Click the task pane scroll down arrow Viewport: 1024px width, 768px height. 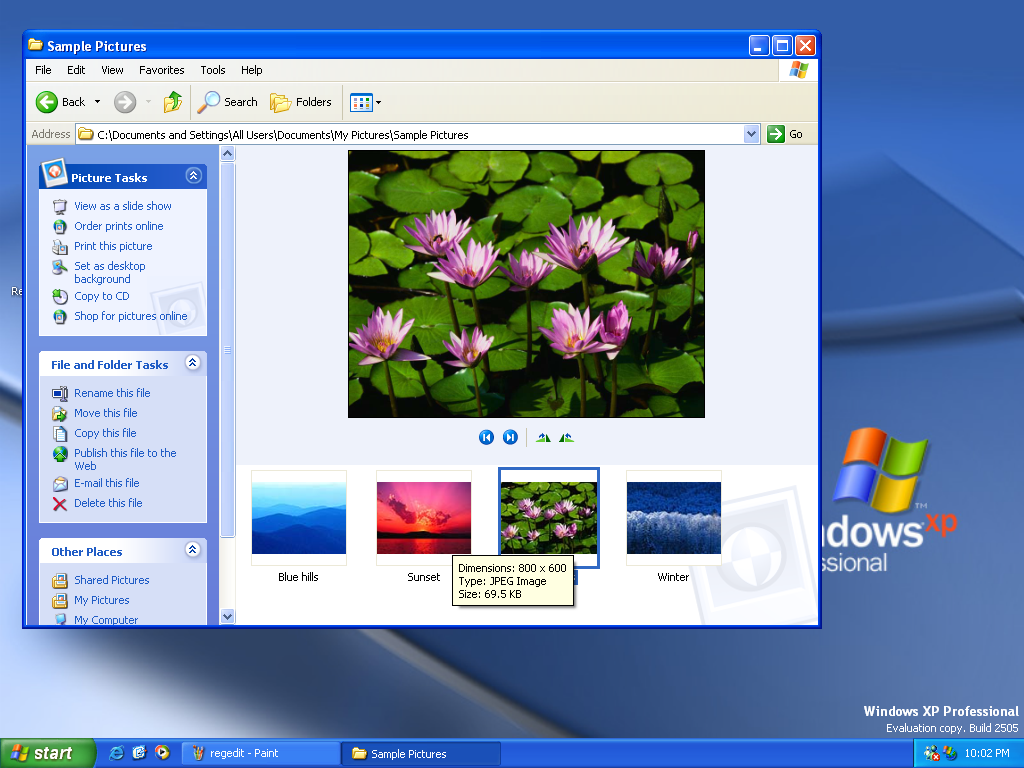click(227, 616)
